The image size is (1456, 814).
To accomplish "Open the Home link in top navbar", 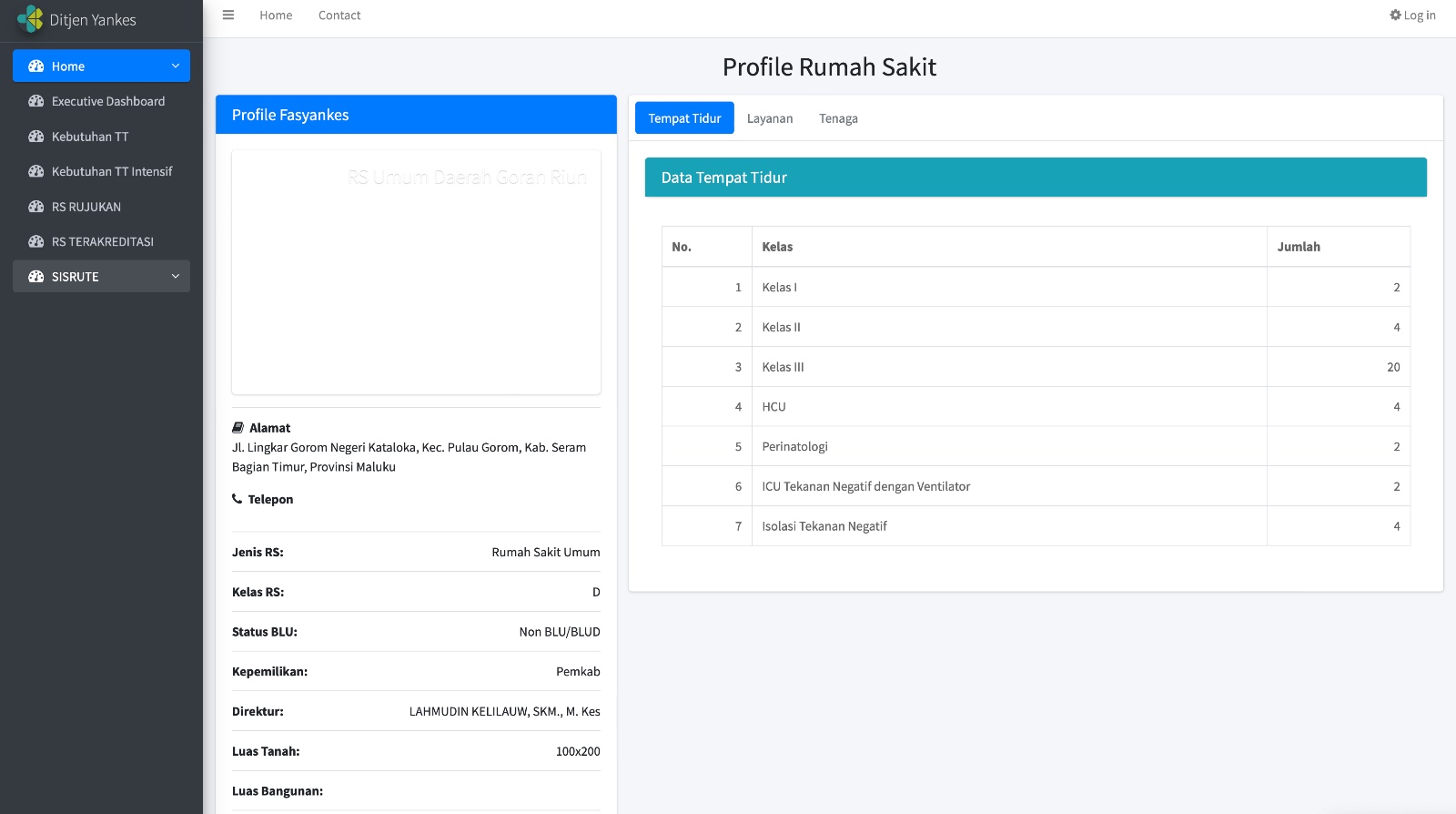I will (276, 15).
